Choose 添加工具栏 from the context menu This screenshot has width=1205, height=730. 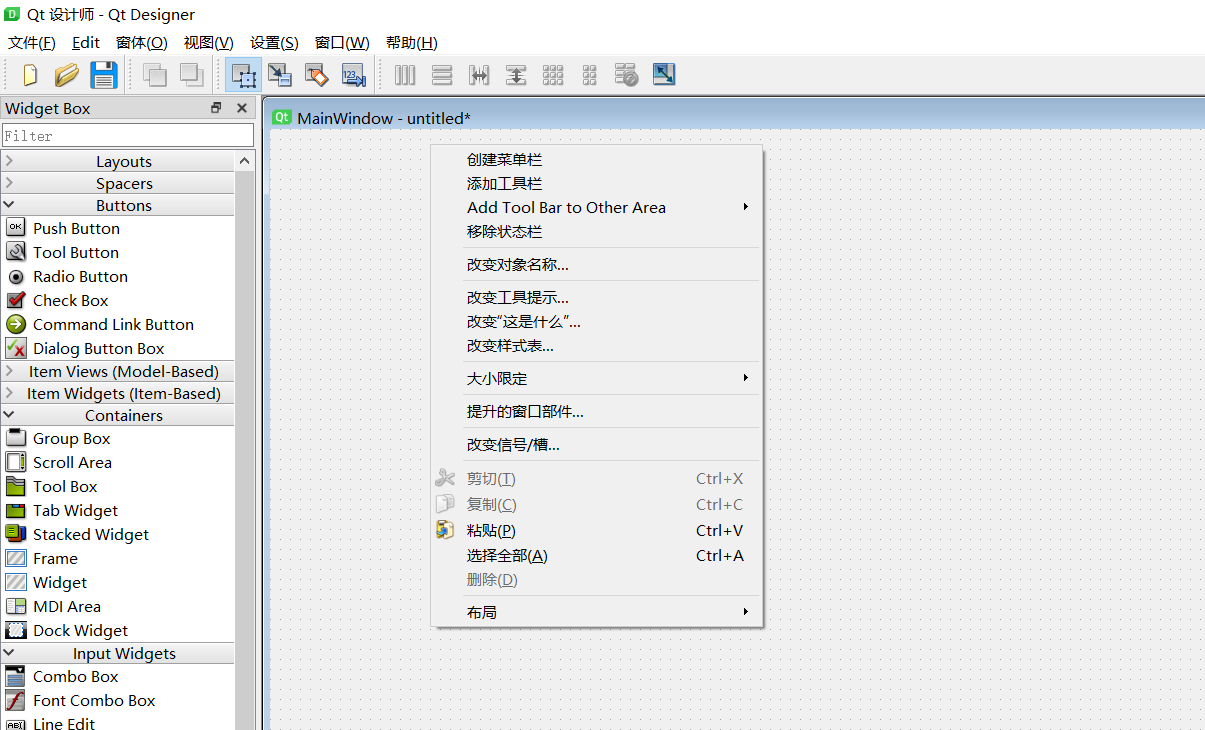[x=596, y=183]
